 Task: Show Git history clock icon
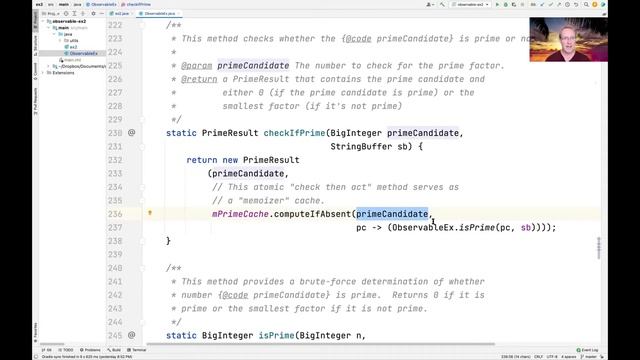pyautogui.click(x=567, y=4)
